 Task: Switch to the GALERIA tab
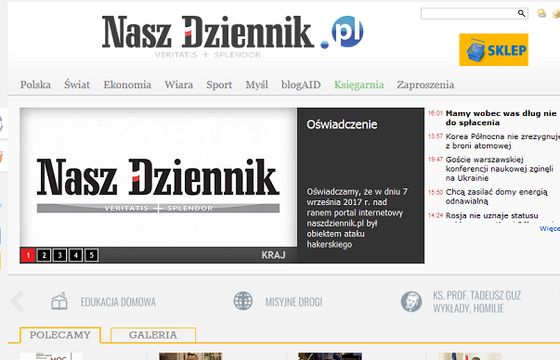pos(153,335)
